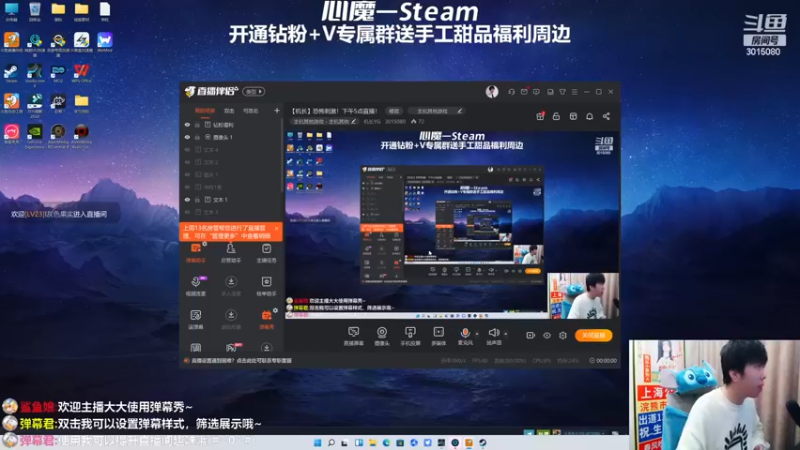
Task: Hide the 钻粉福利 source layer
Action: coord(187,125)
